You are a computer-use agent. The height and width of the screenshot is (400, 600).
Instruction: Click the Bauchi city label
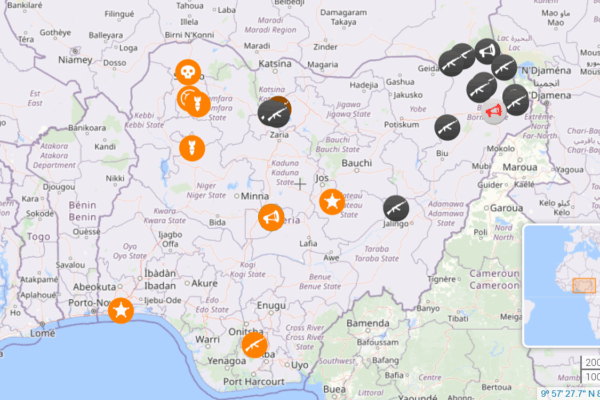point(357,163)
